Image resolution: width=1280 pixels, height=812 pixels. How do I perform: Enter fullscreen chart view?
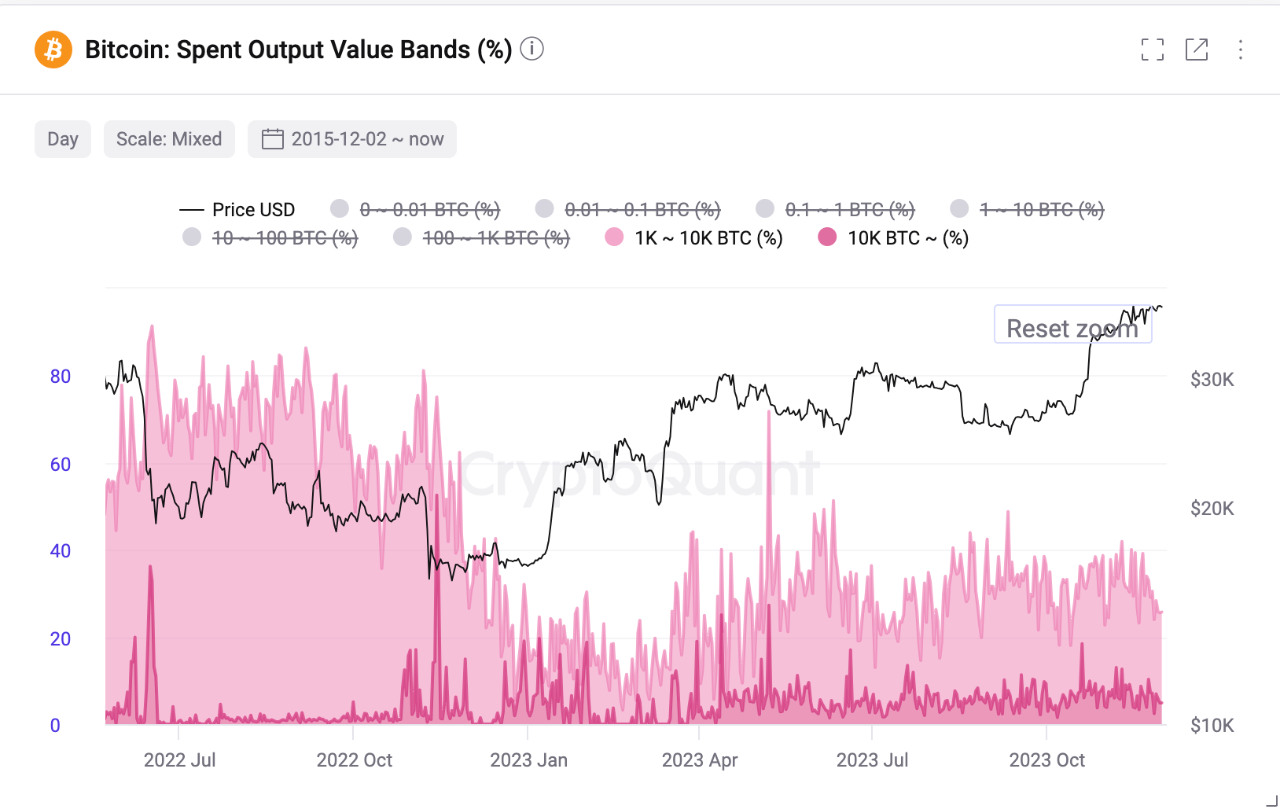[x=1152, y=49]
